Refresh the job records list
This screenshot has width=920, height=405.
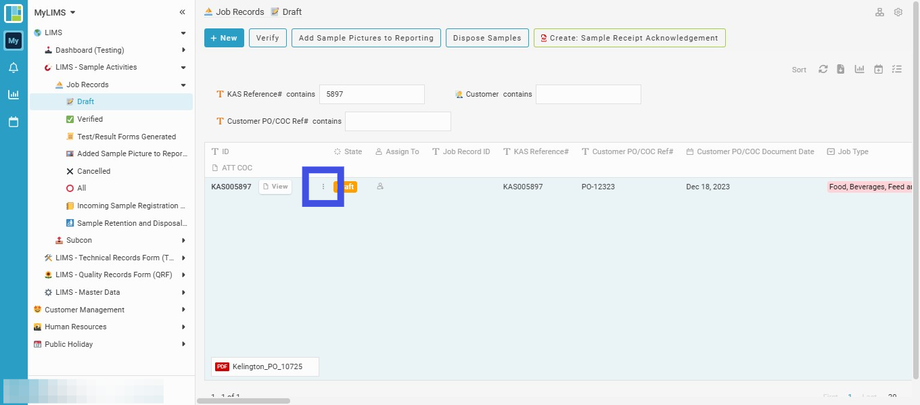click(823, 69)
